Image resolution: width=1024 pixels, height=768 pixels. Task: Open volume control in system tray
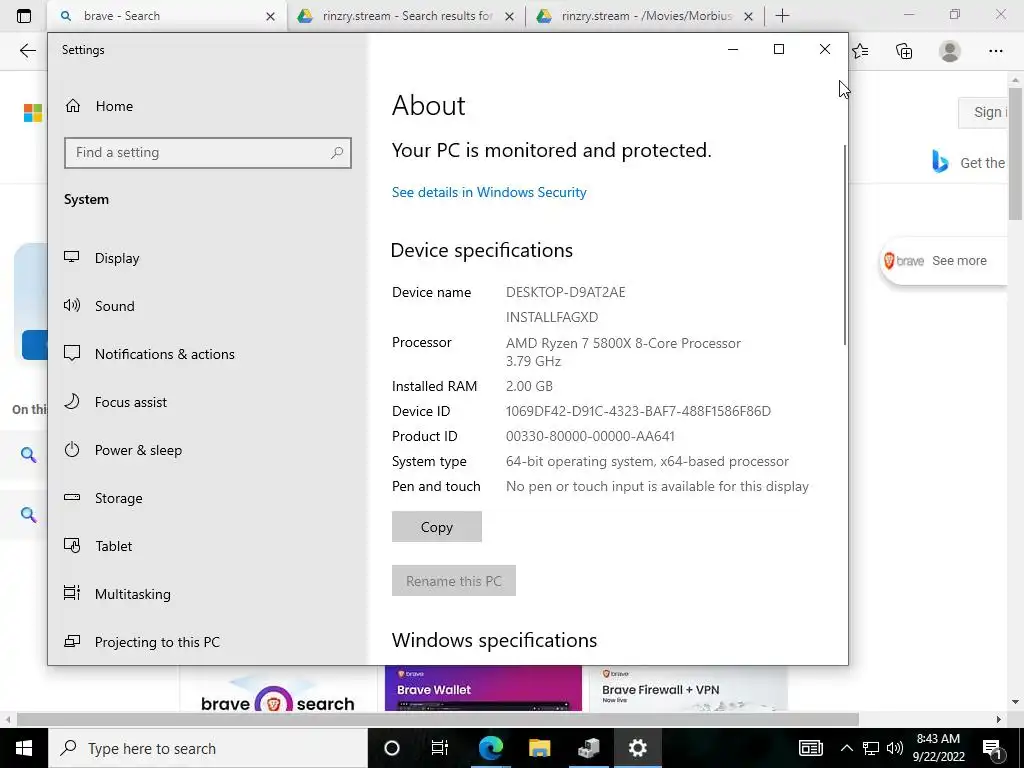tap(895, 748)
